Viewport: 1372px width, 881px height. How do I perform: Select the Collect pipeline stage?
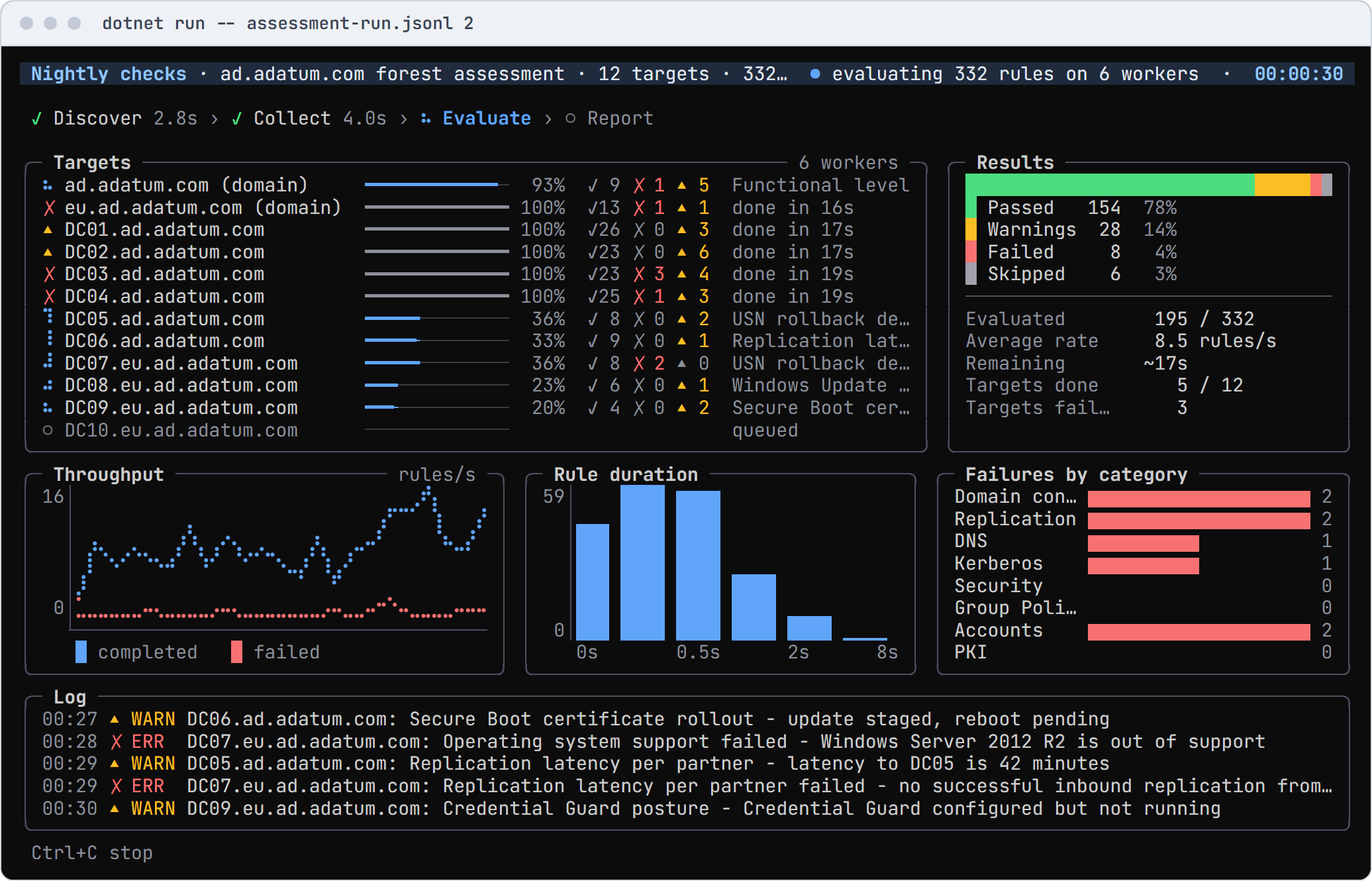[x=309, y=119]
